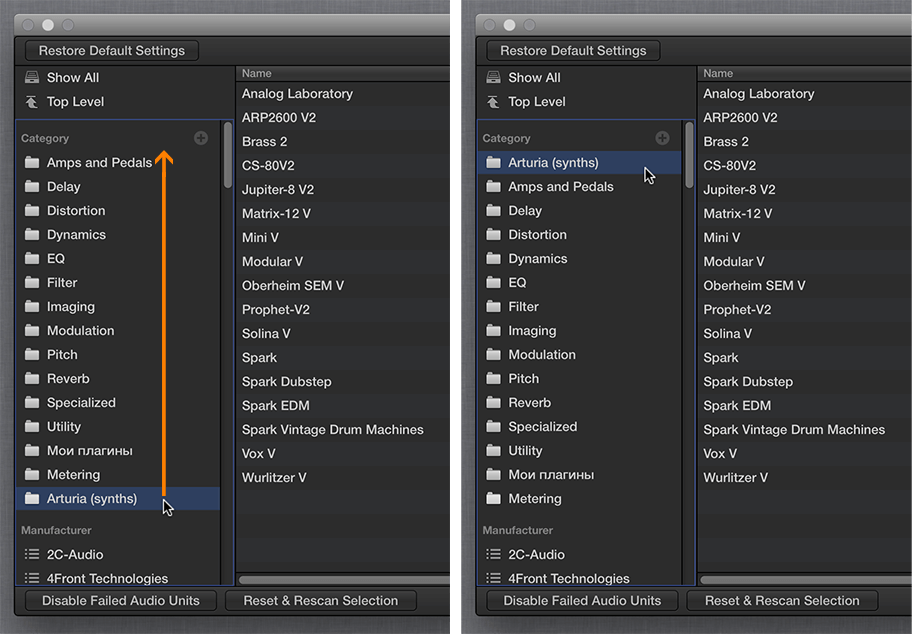Click the Top Level arrow icon in right window
This screenshot has width=912, height=634.
(x=493, y=102)
